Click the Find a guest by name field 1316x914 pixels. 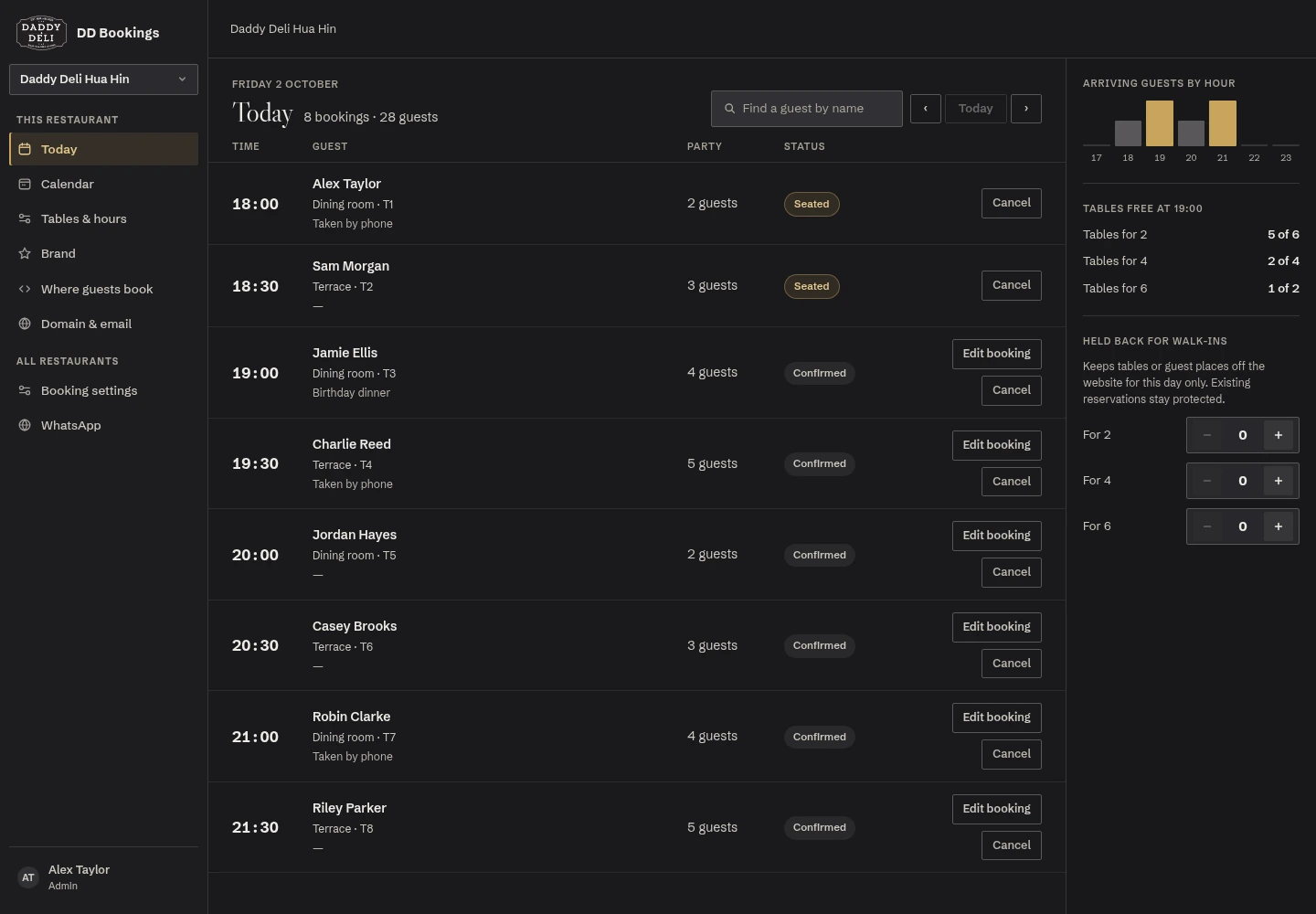807,109
